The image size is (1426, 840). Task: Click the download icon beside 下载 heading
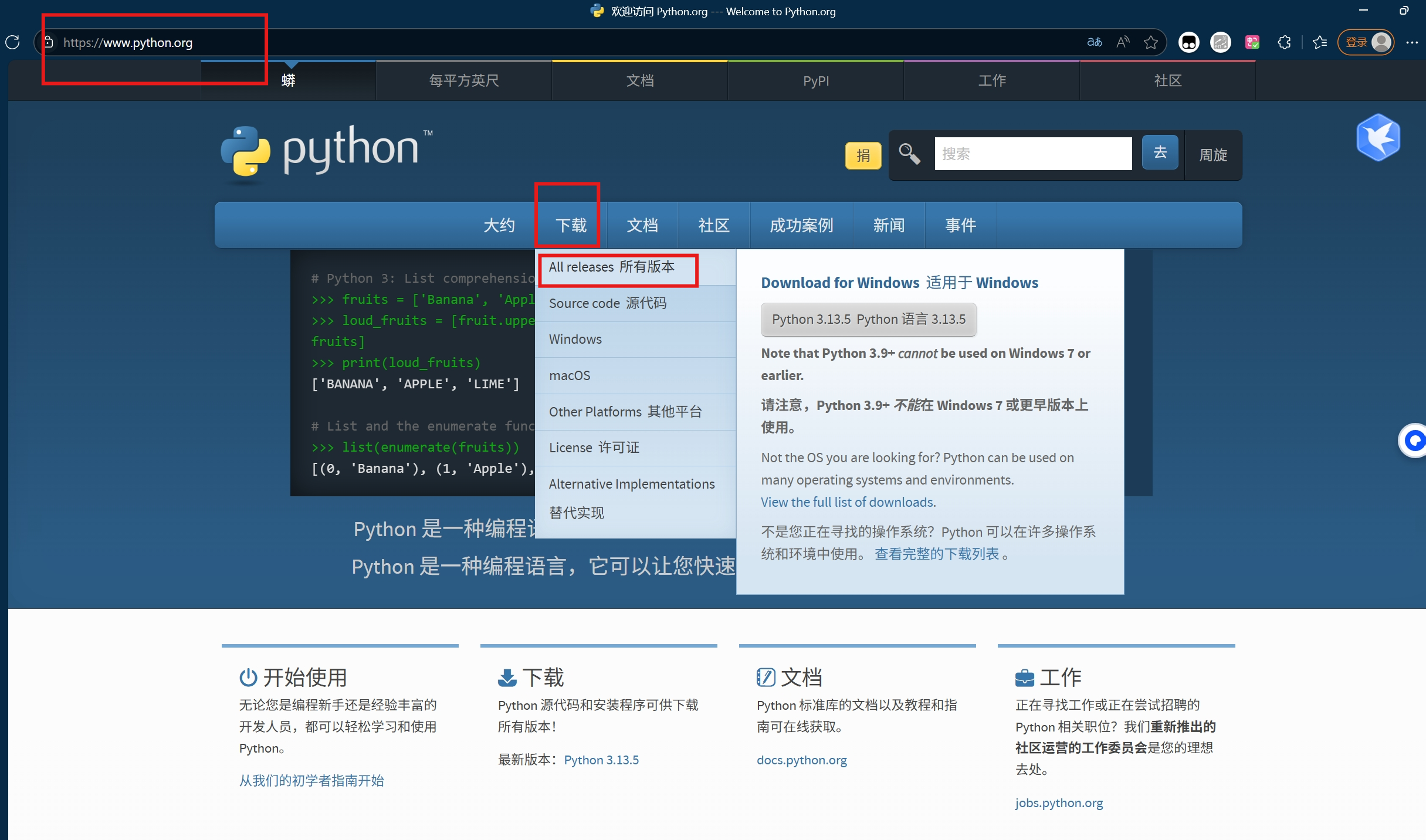point(507,678)
